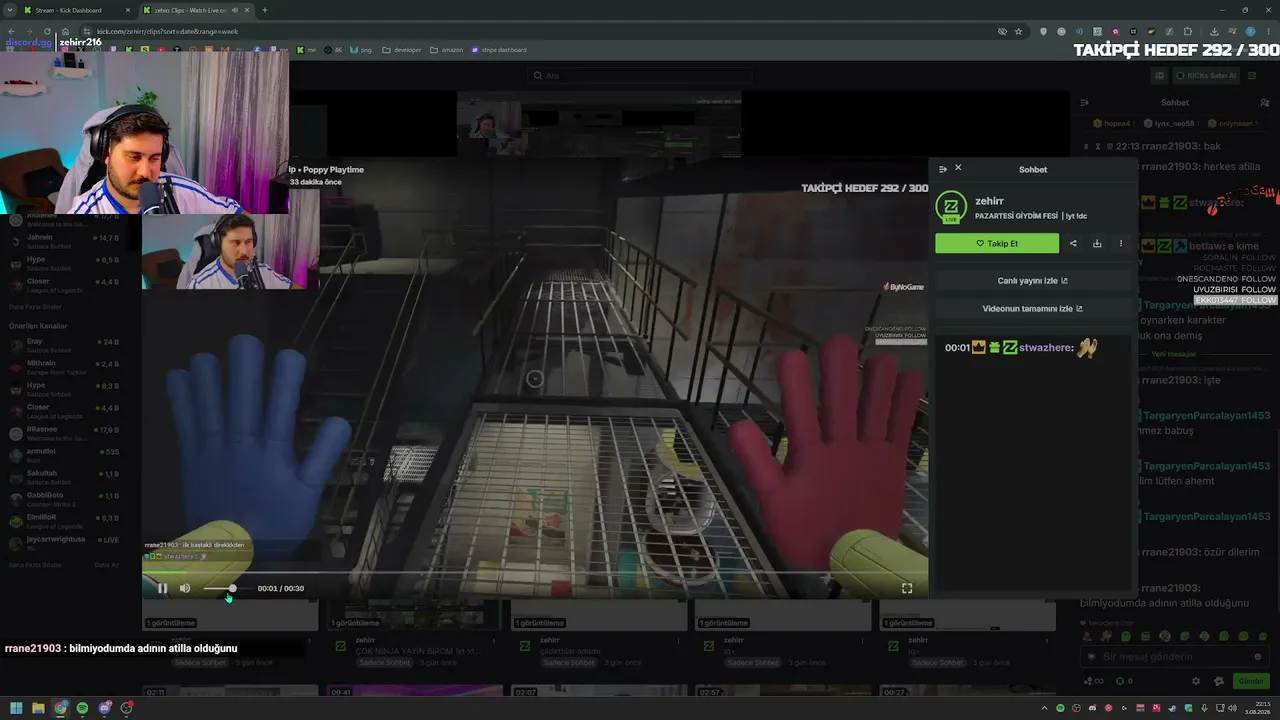Viewport: 1280px width, 720px height.
Task: Open the browser extensions puzzle icon
Action: [1188, 31]
